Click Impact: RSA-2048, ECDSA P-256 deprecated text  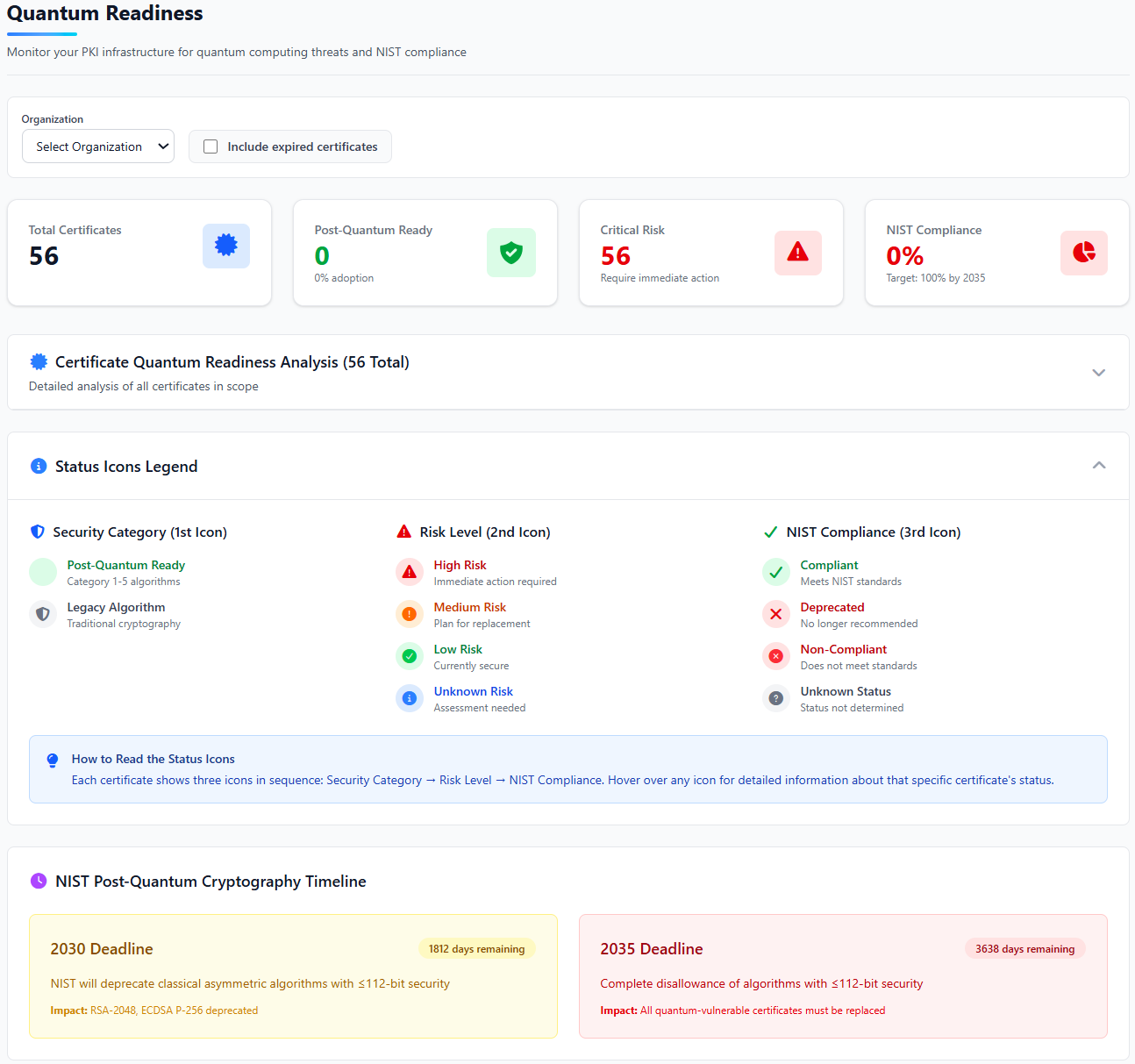[154, 1010]
